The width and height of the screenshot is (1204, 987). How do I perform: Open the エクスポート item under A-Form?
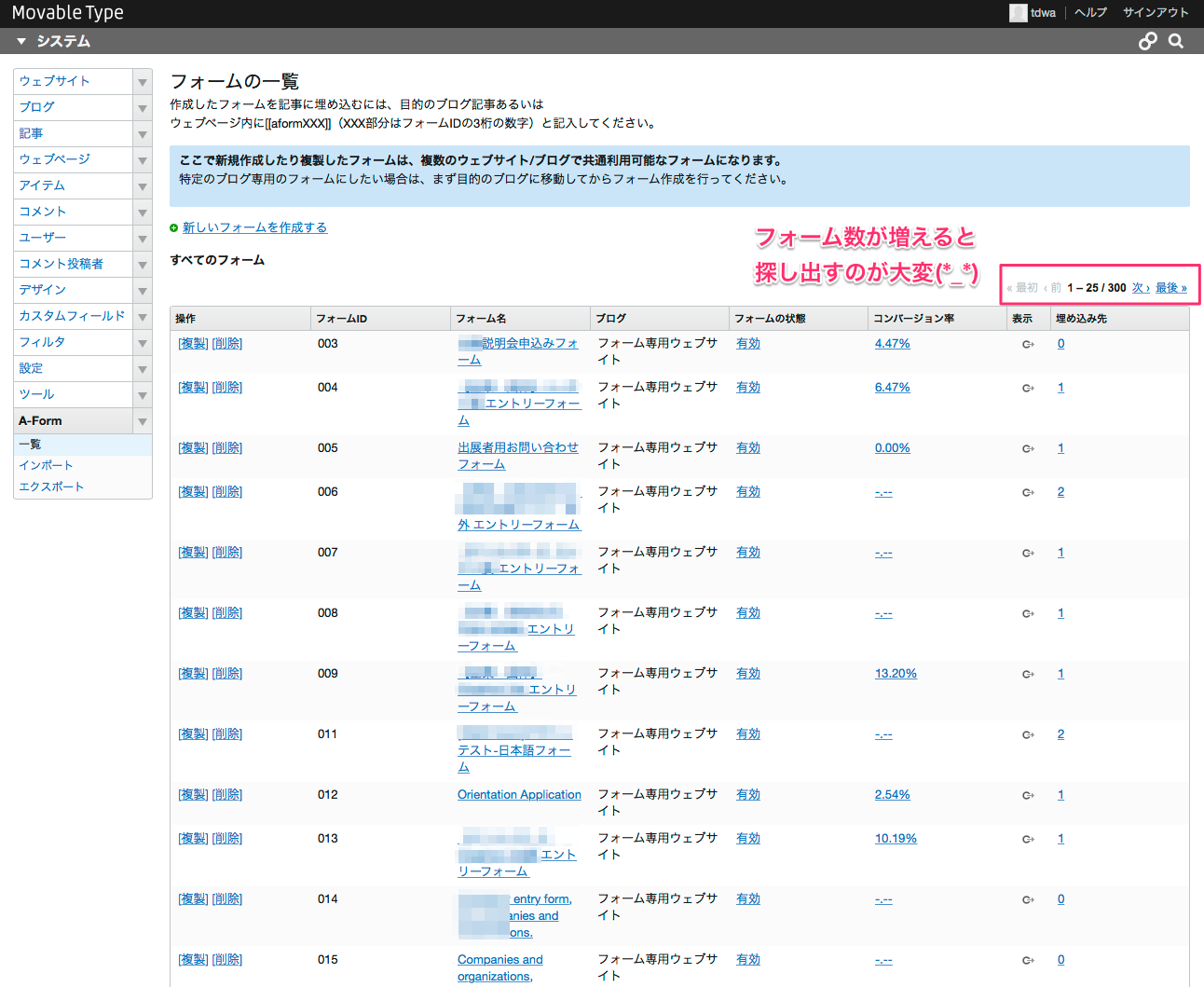pyautogui.click(x=52, y=487)
